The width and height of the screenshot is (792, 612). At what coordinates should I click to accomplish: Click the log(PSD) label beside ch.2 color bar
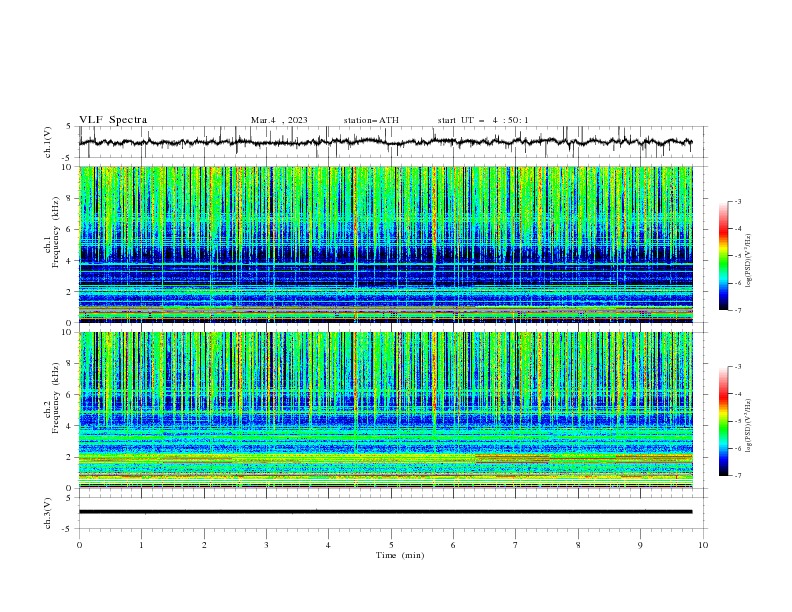tap(749, 425)
